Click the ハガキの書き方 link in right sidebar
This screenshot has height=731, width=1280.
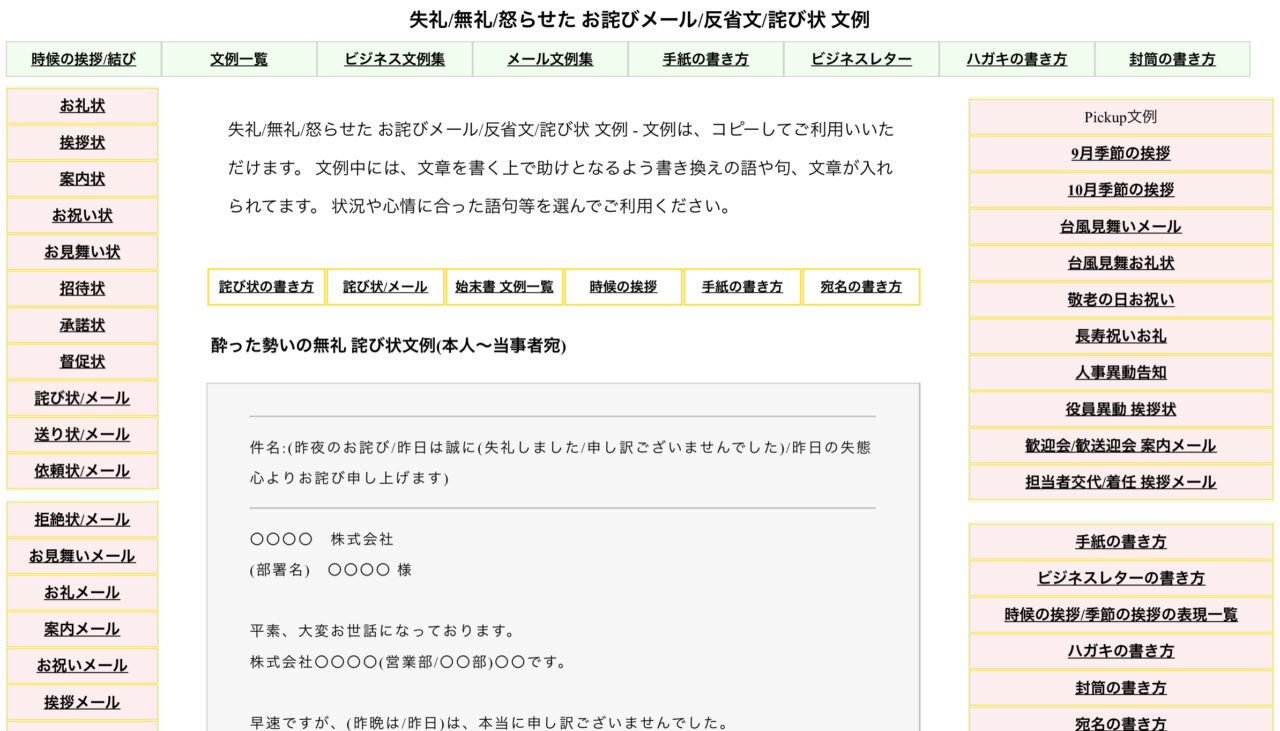click(x=1120, y=651)
